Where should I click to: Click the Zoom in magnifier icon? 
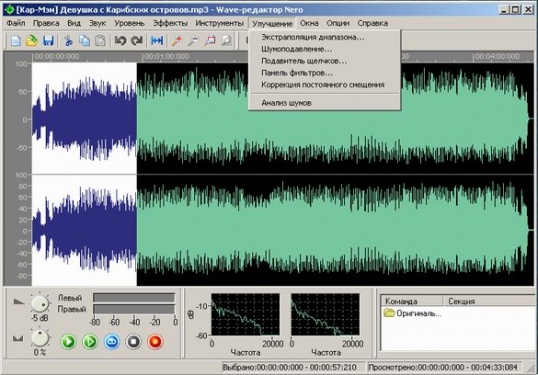(x=177, y=41)
